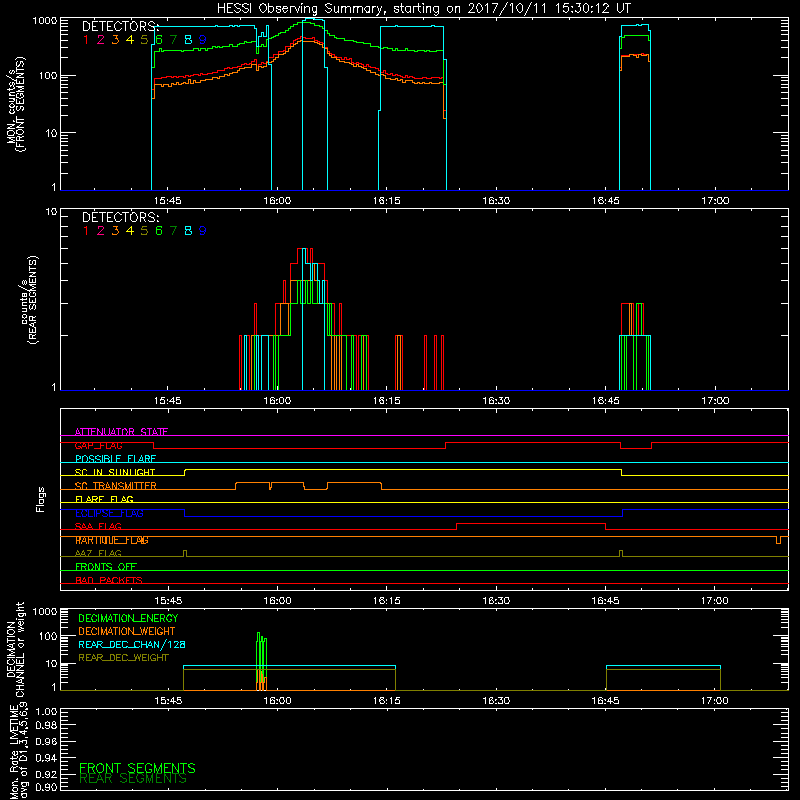Click magenta detector 2 in front segments legend

(x=101, y=40)
